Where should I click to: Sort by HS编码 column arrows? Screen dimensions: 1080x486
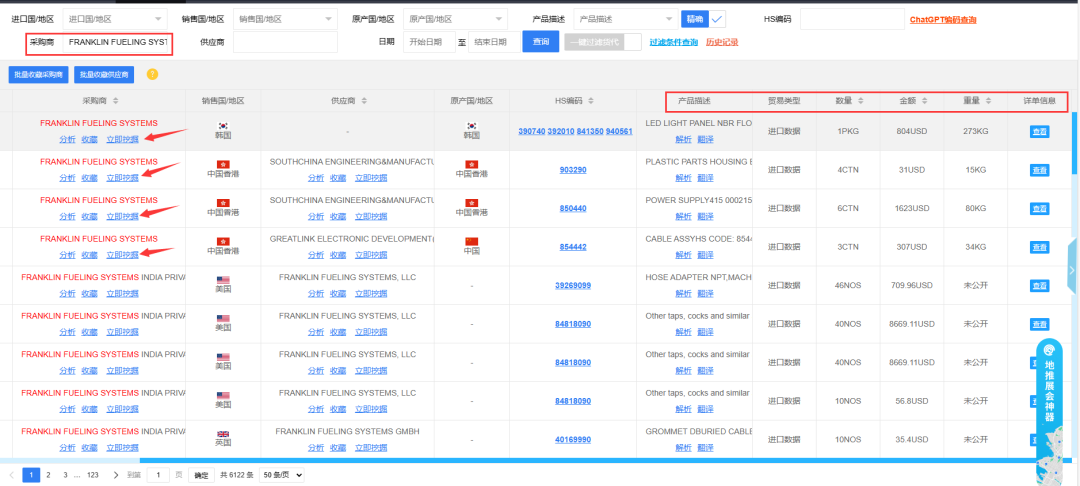590,101
